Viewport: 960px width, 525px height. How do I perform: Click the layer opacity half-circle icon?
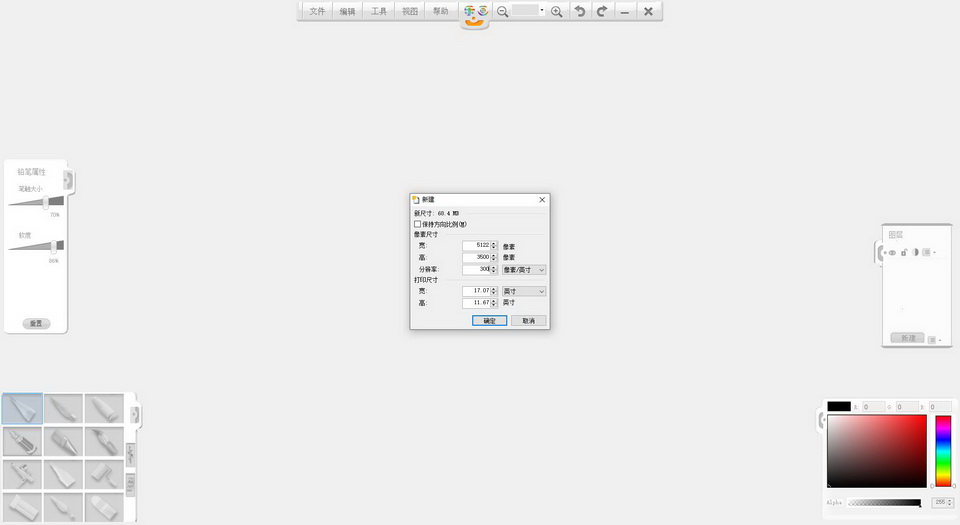click(x=915, y=252)
